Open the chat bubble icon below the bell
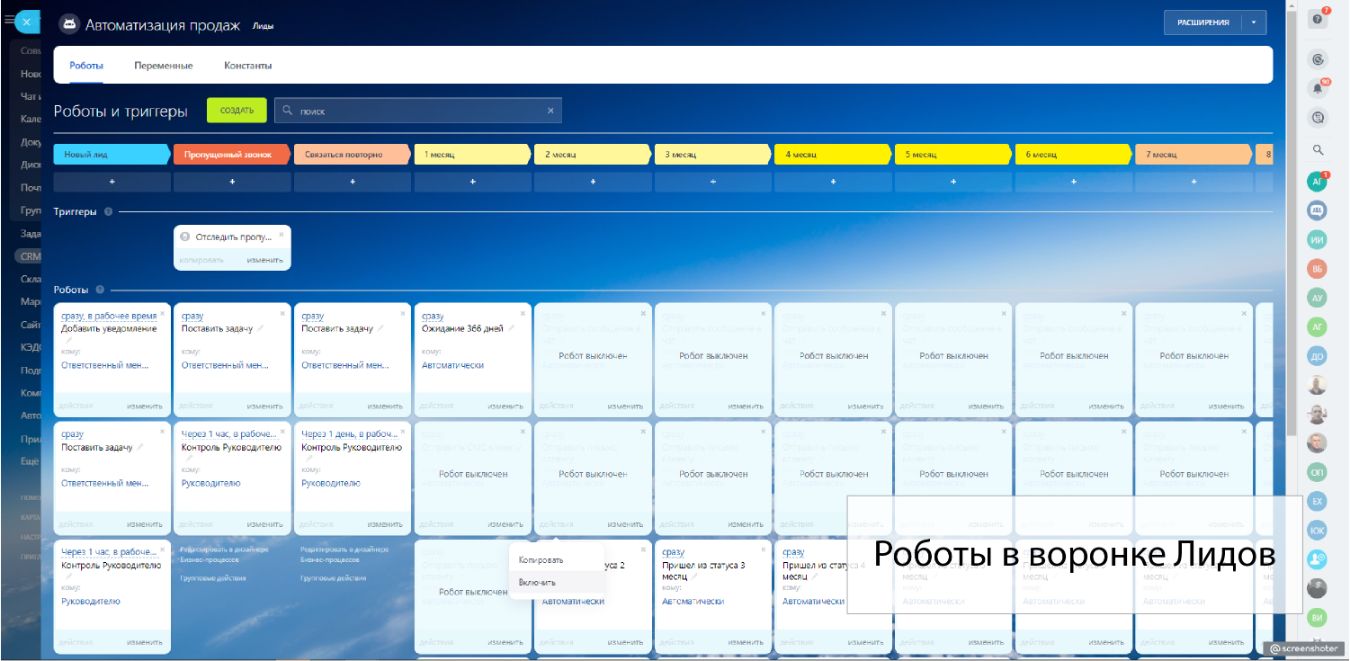The image size is (1350, 661). (x=1318, y=118)
